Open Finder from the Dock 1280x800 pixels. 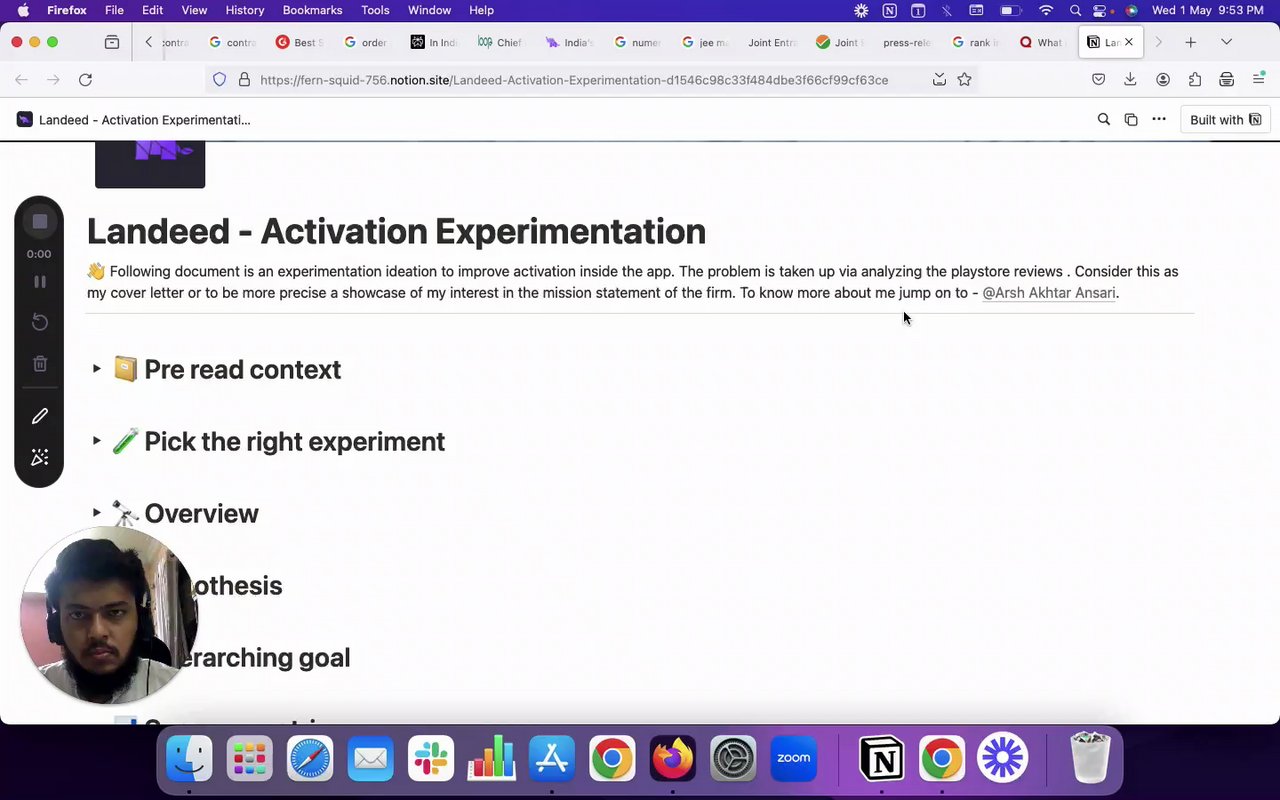pos(189,758)
